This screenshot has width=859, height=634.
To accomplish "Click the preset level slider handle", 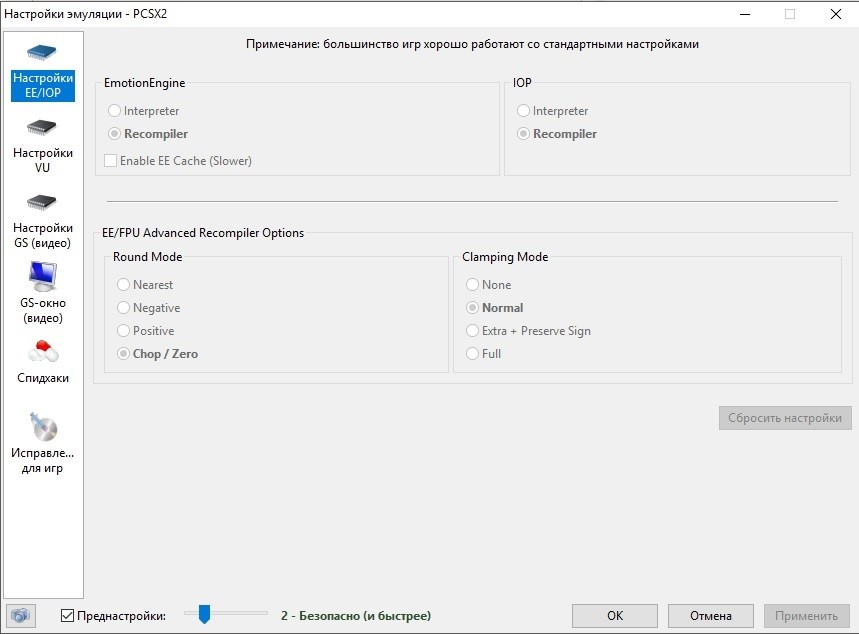I will pyautogui.click(x=204, y=614).
